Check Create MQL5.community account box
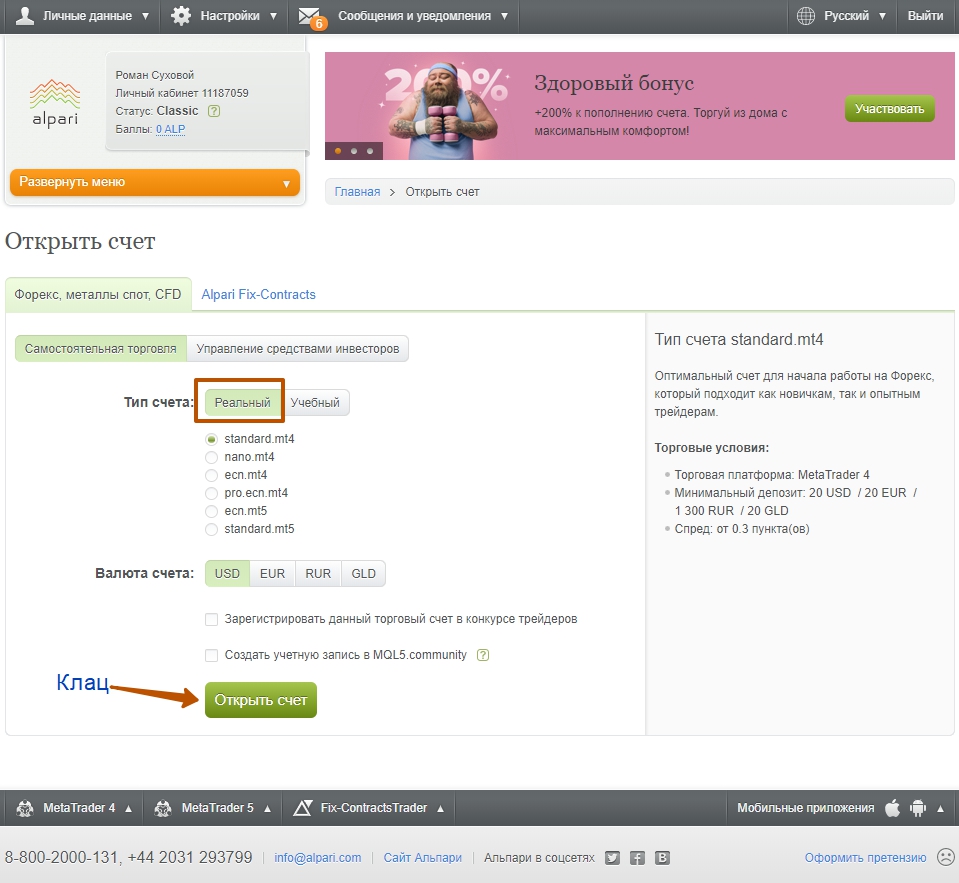The width and height of the screenshot is (959, 883). (211, 656)
